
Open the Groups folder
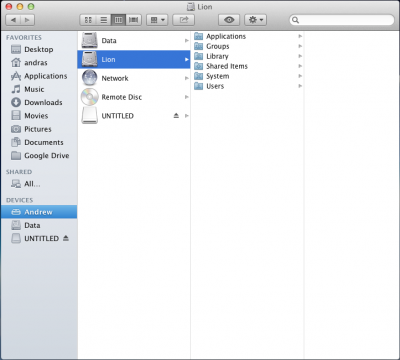(x=248, y=46)
